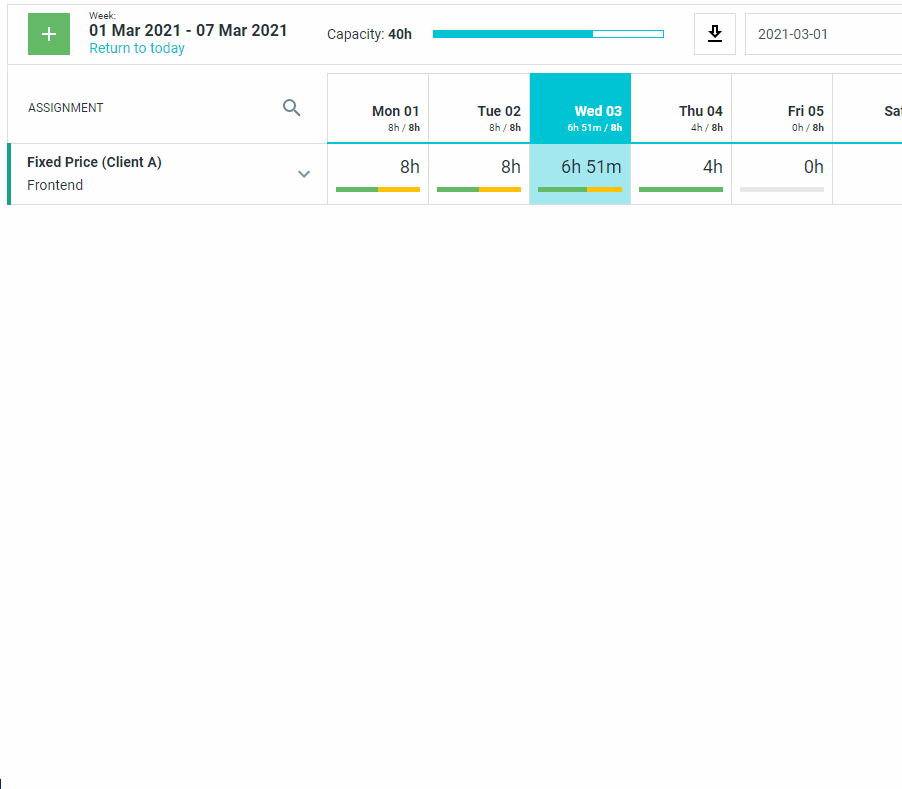Click the week range 01 Mar 2021 - 07 Mar 2021
Viewport: 902px width, 789px height.
tap(188, 30)
